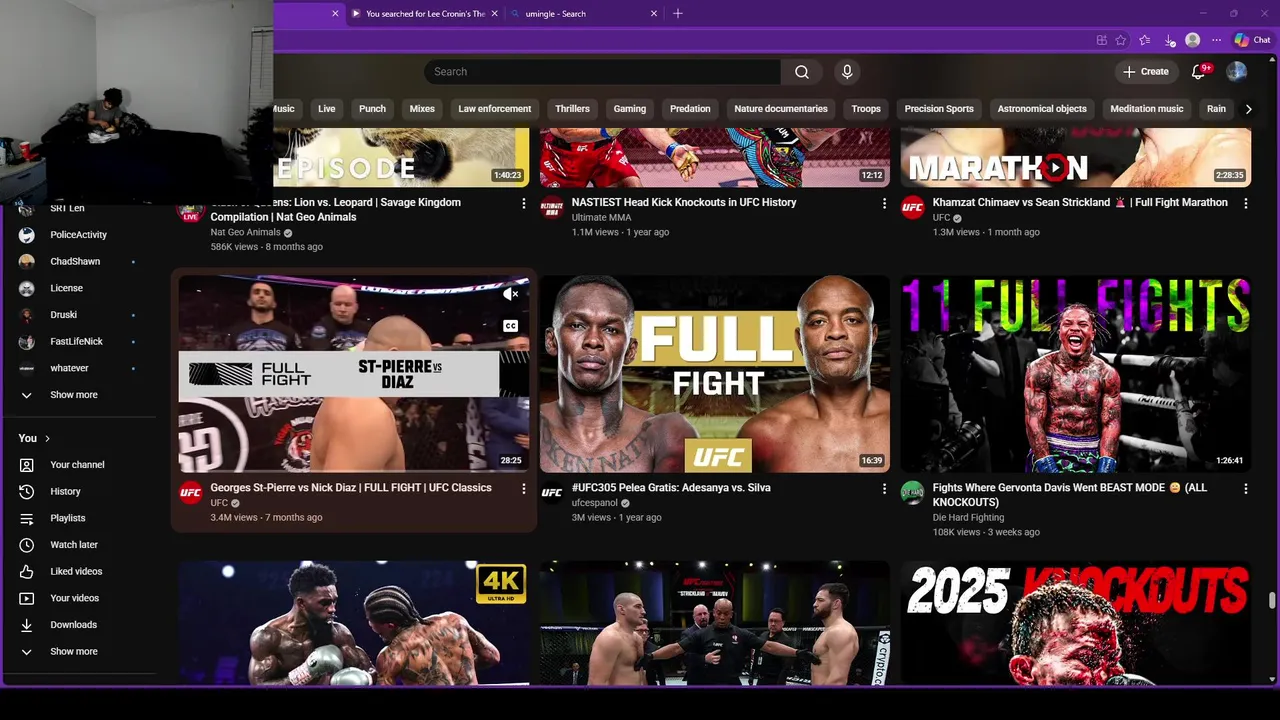
Task: Open Adesanya vs. Silva FULL FIGHT thumbnail
Action: (715, 374)
